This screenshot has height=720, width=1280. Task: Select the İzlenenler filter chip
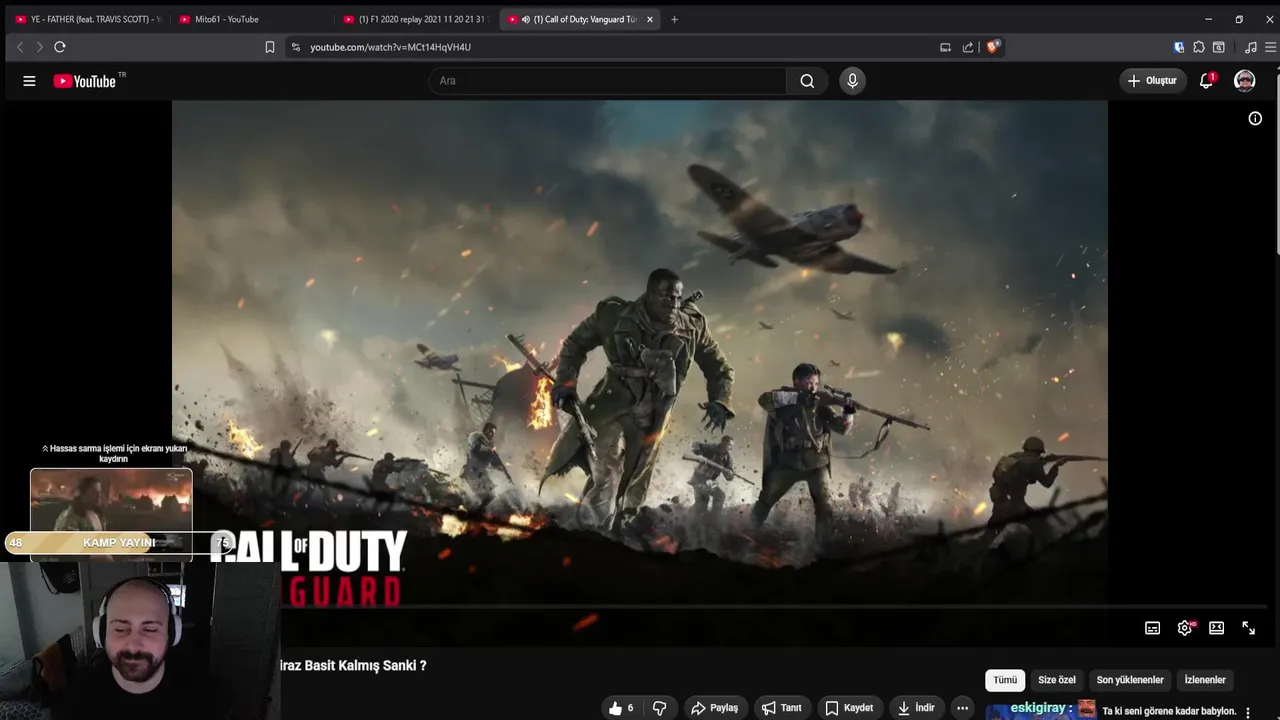tap(1205, 680)
